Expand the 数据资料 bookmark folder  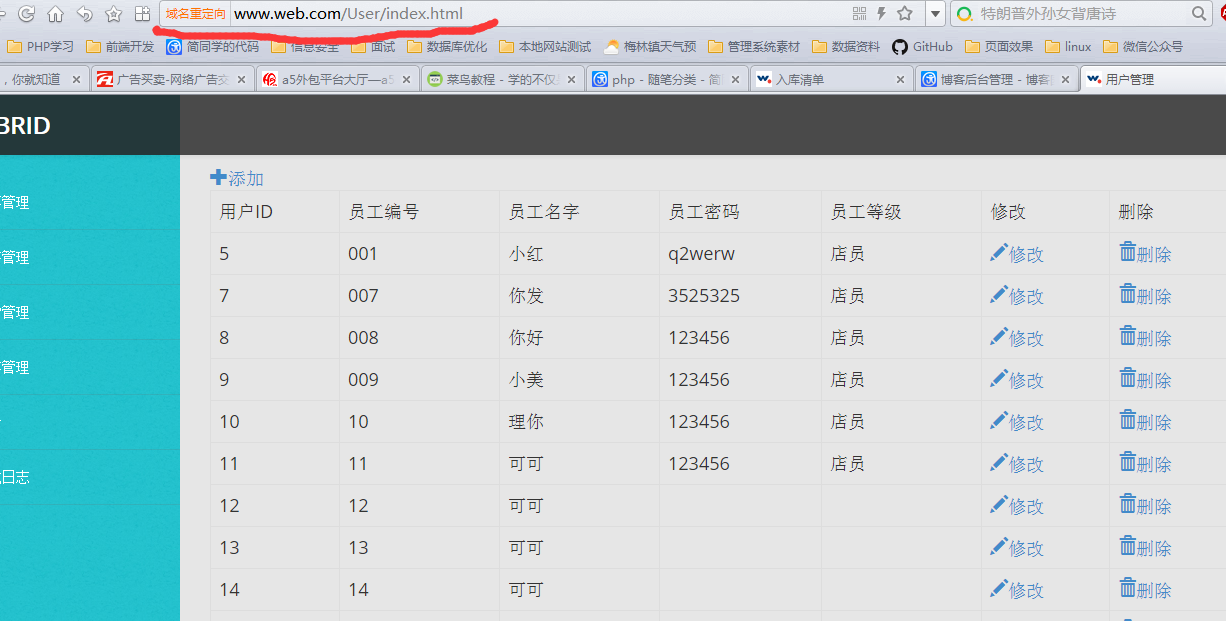(x=846, y=46)
